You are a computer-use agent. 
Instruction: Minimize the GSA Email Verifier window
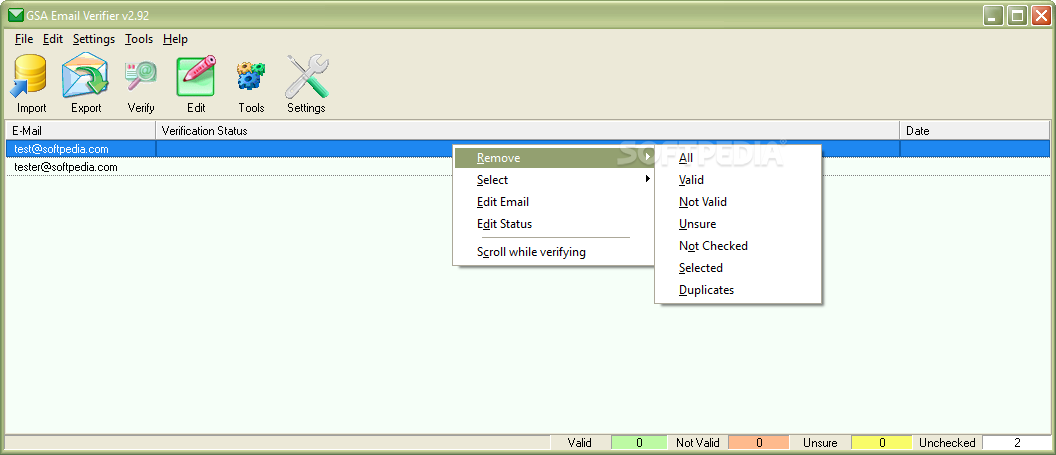coord(993,15)
